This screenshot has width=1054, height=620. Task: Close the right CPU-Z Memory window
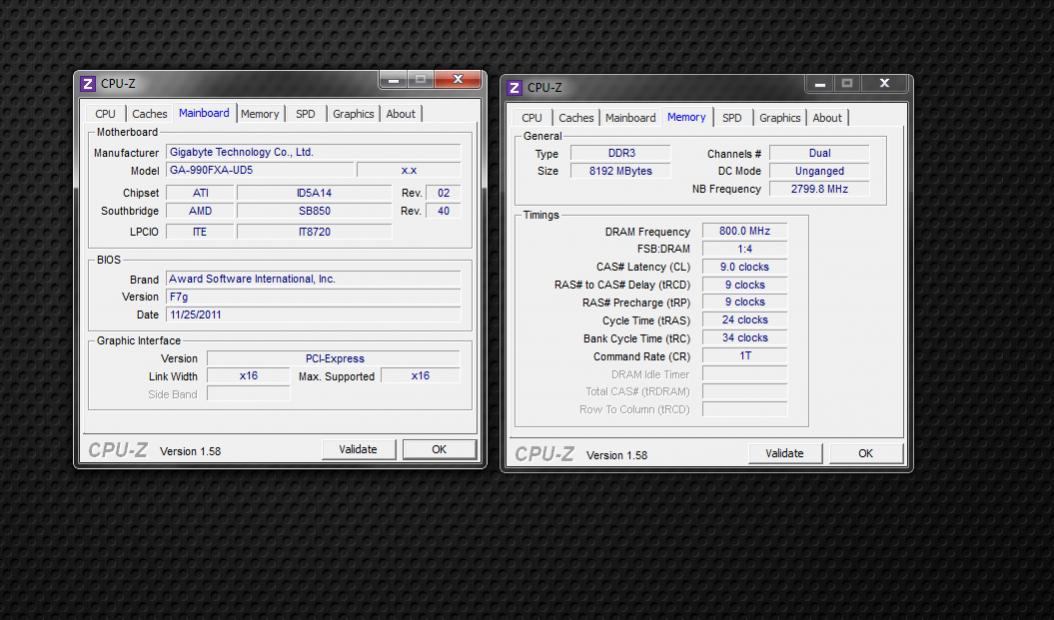(885, 83)
